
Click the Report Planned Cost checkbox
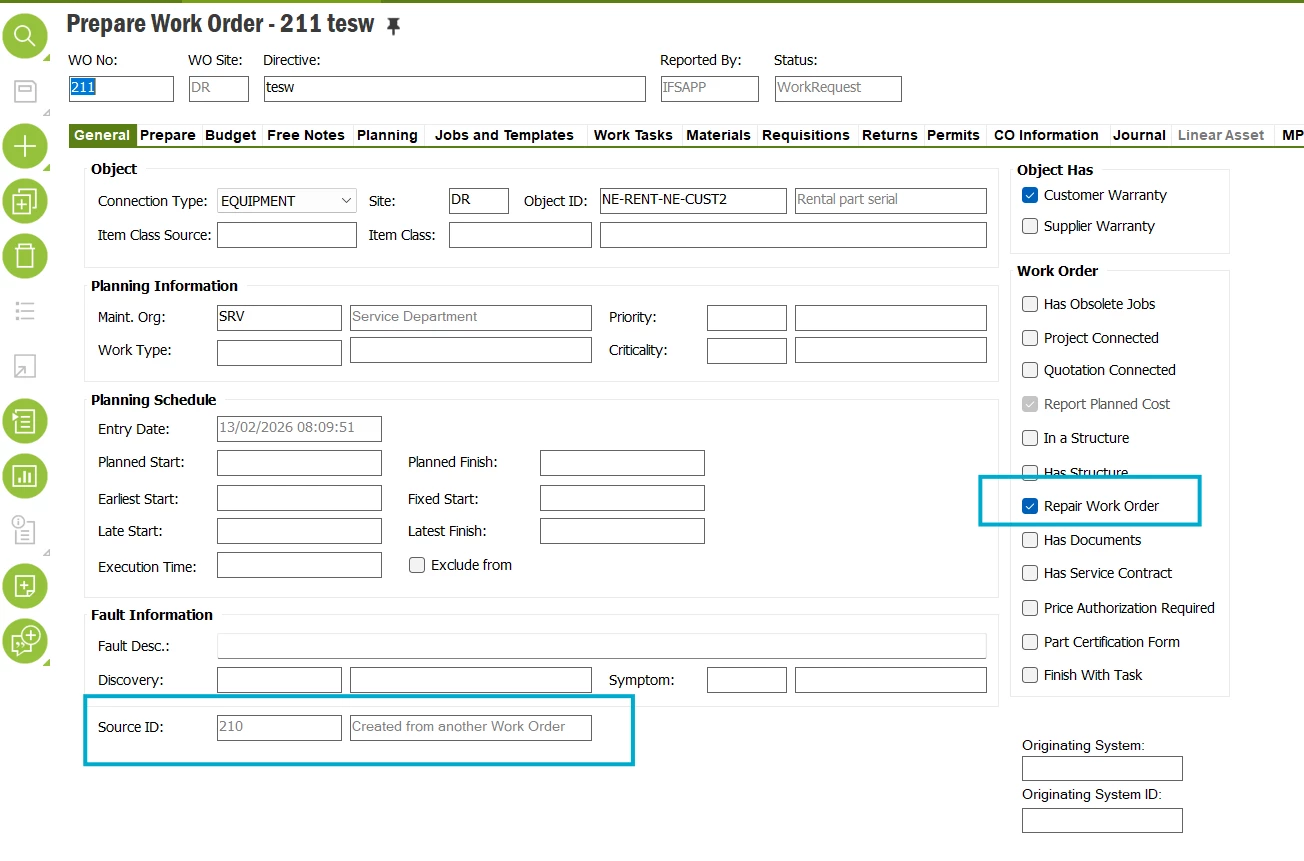click(x=1030, y=404)
